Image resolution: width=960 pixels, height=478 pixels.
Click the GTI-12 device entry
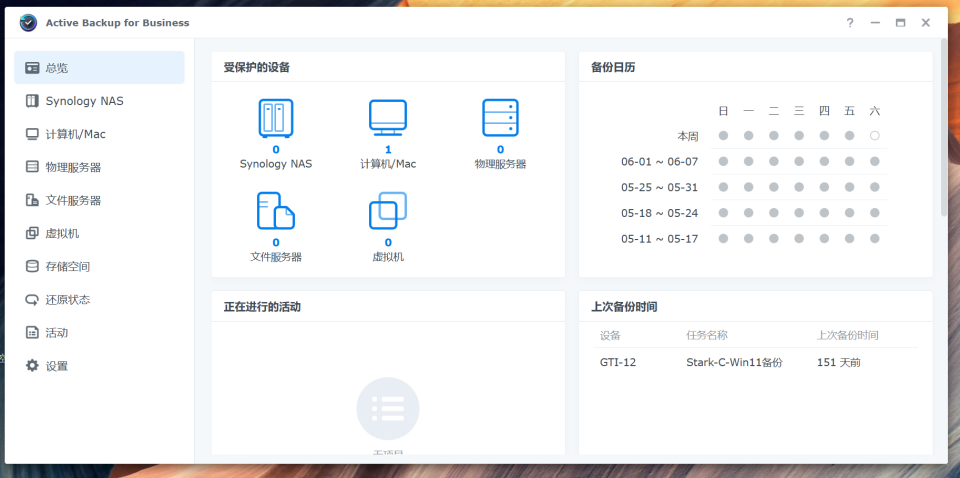pos(618,362)
